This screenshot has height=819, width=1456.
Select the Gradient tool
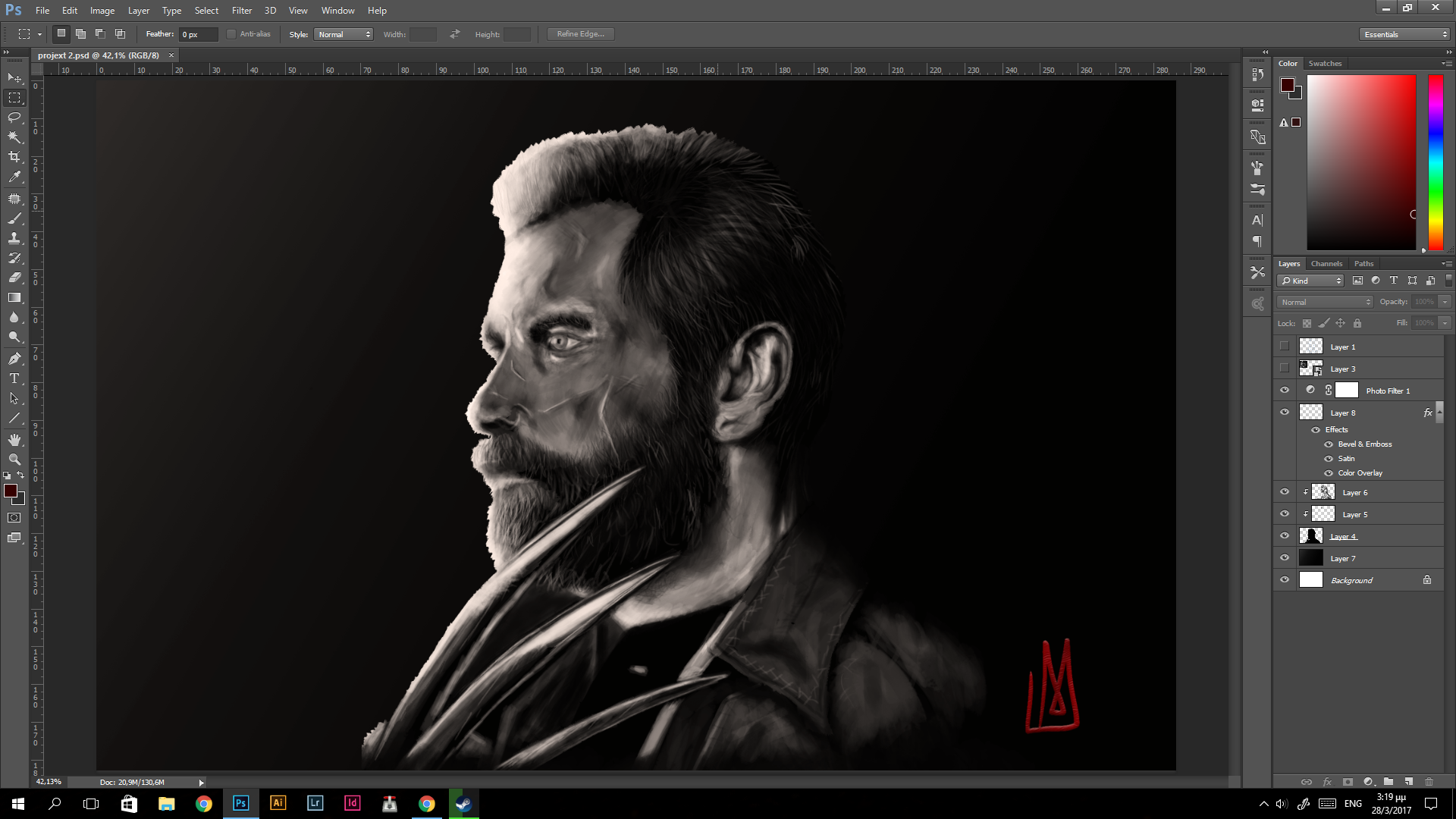(x=14, y=297)
